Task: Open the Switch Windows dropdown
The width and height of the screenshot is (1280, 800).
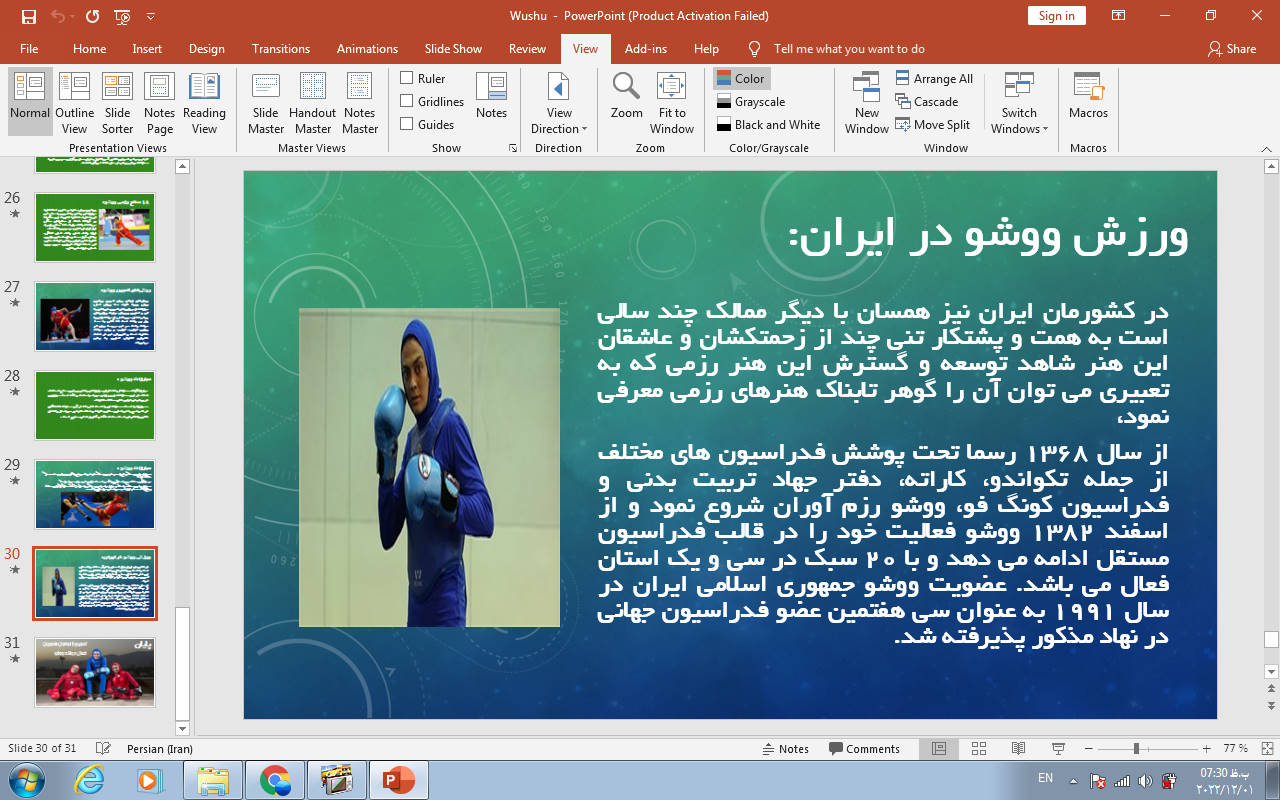Action: point(1019,120)
